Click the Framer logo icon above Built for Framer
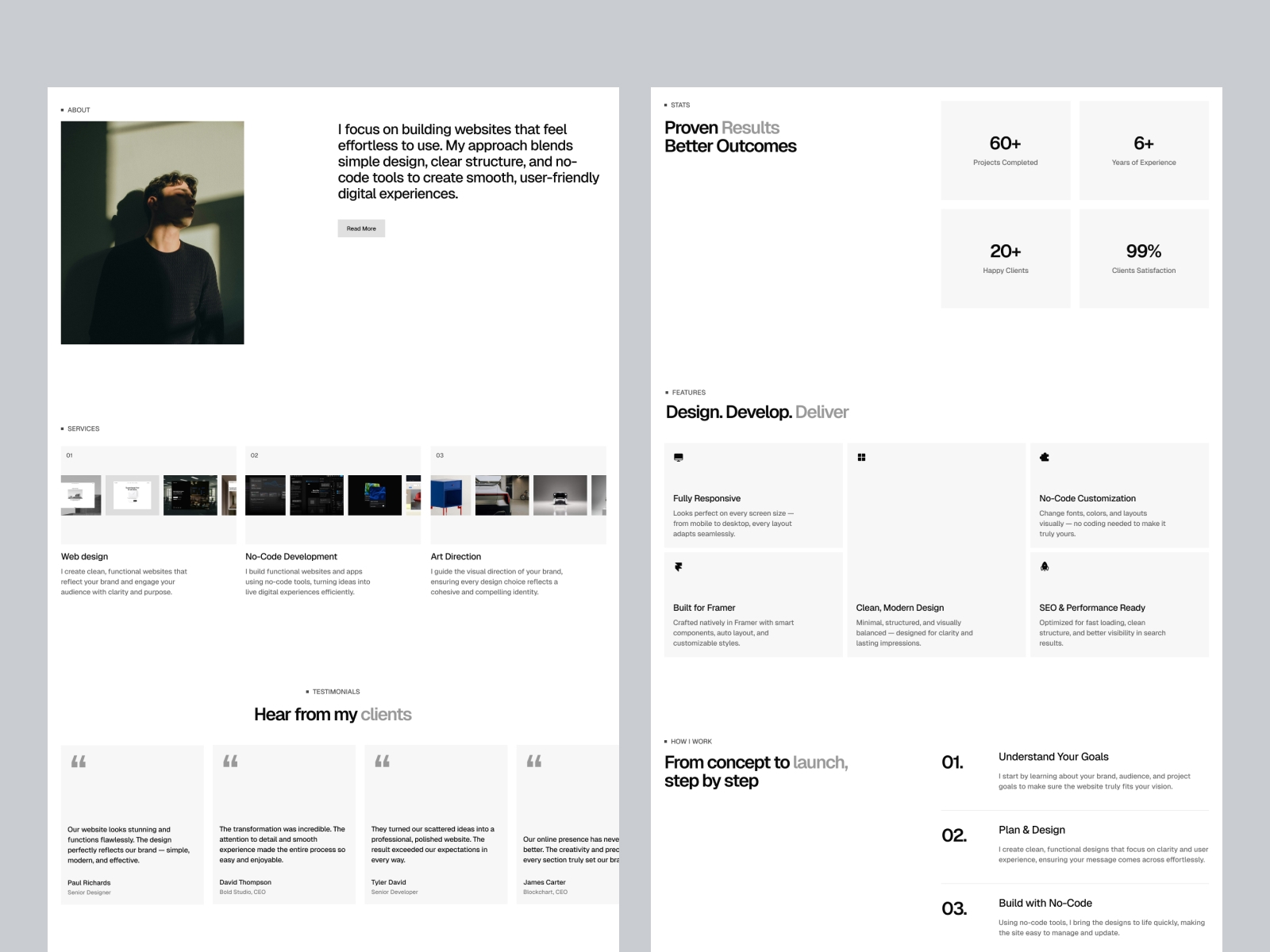The image size is (1270, 952). click(x=678, y=566)
